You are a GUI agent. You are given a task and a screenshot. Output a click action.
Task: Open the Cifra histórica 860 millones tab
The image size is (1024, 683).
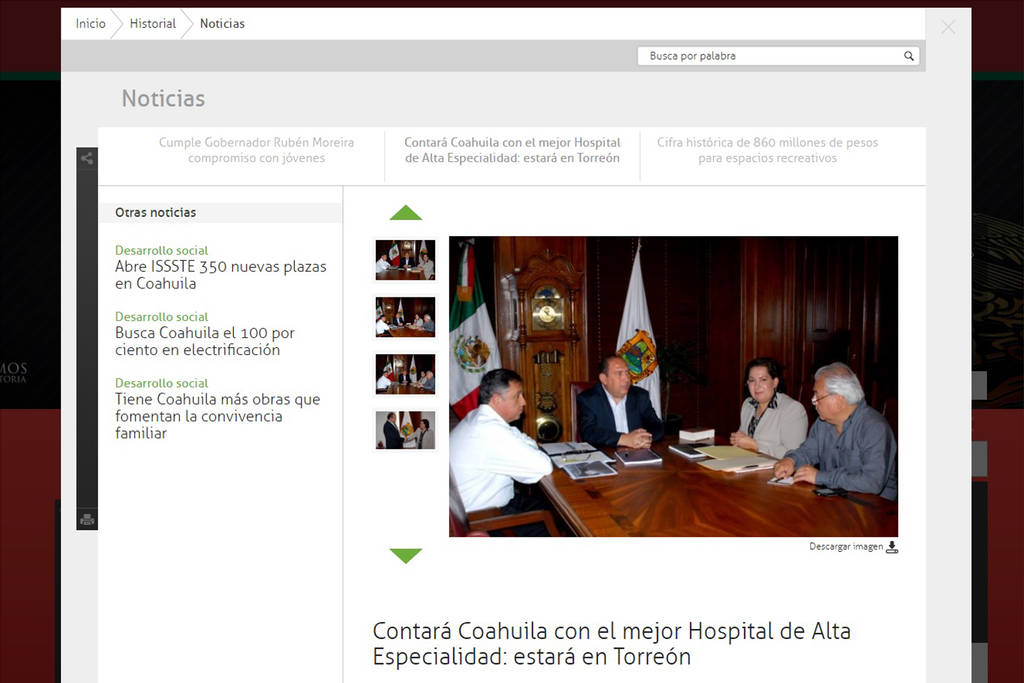click(x=767, y=150)
